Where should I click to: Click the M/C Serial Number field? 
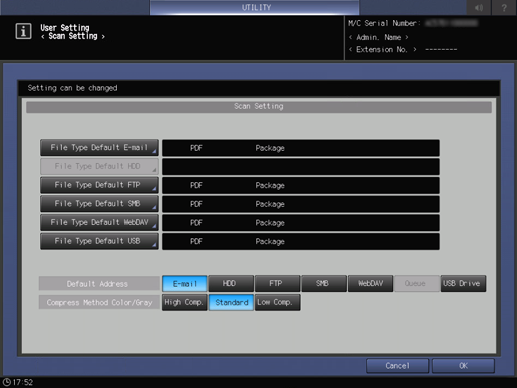413,23
